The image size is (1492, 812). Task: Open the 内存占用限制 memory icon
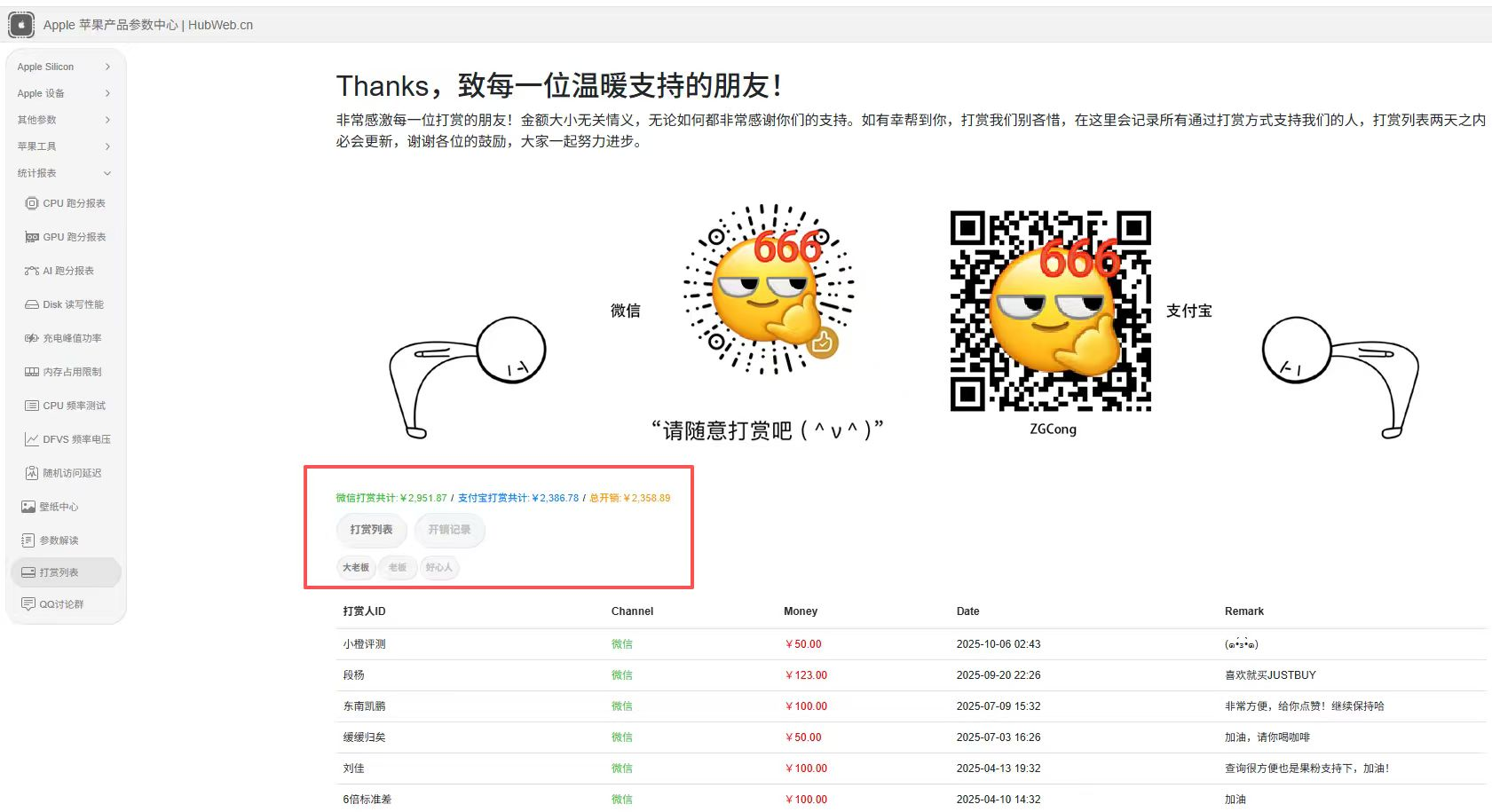click(32, 372)
